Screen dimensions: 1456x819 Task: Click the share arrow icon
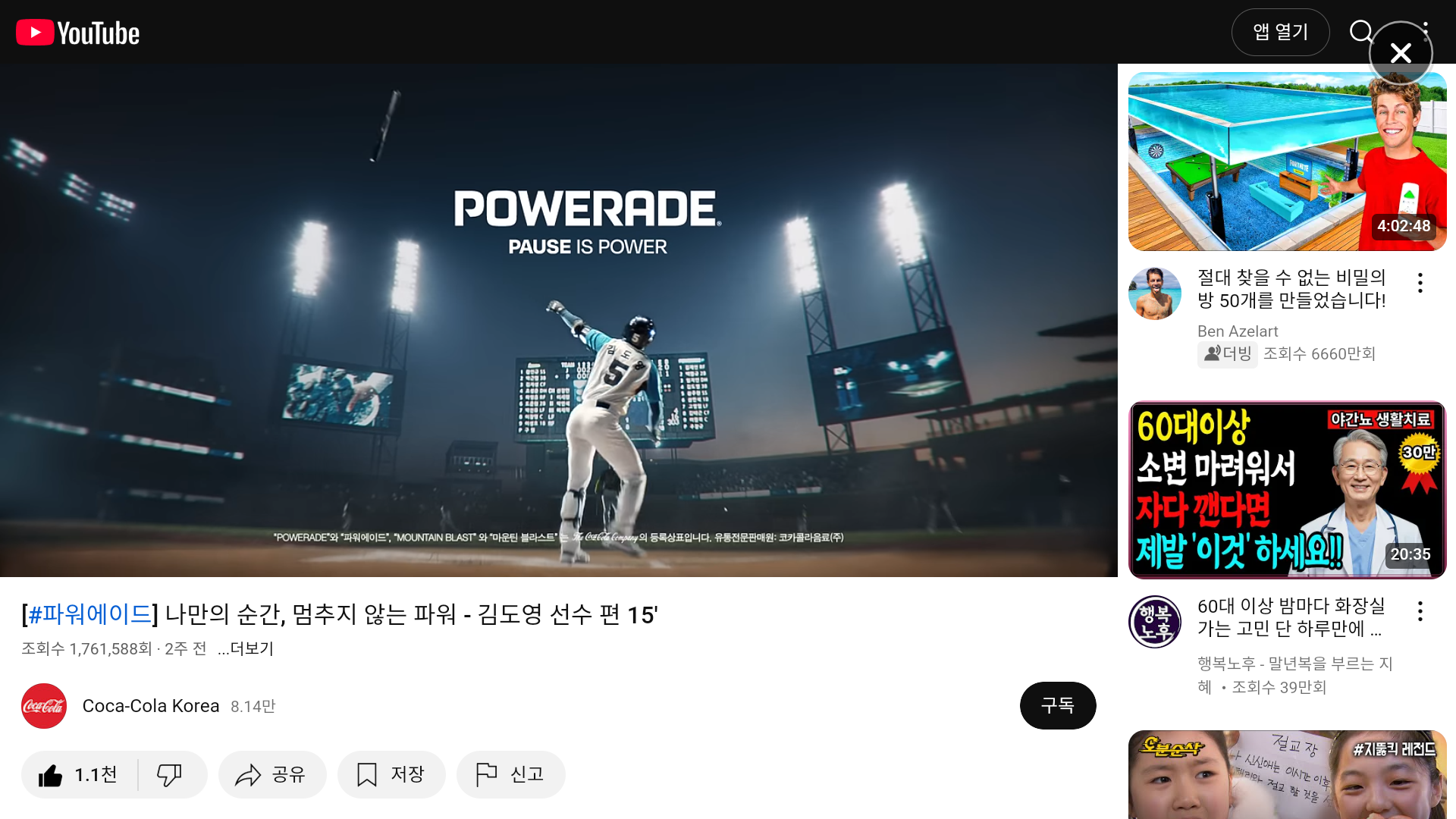pyautogui.click(x=248, y=775)
